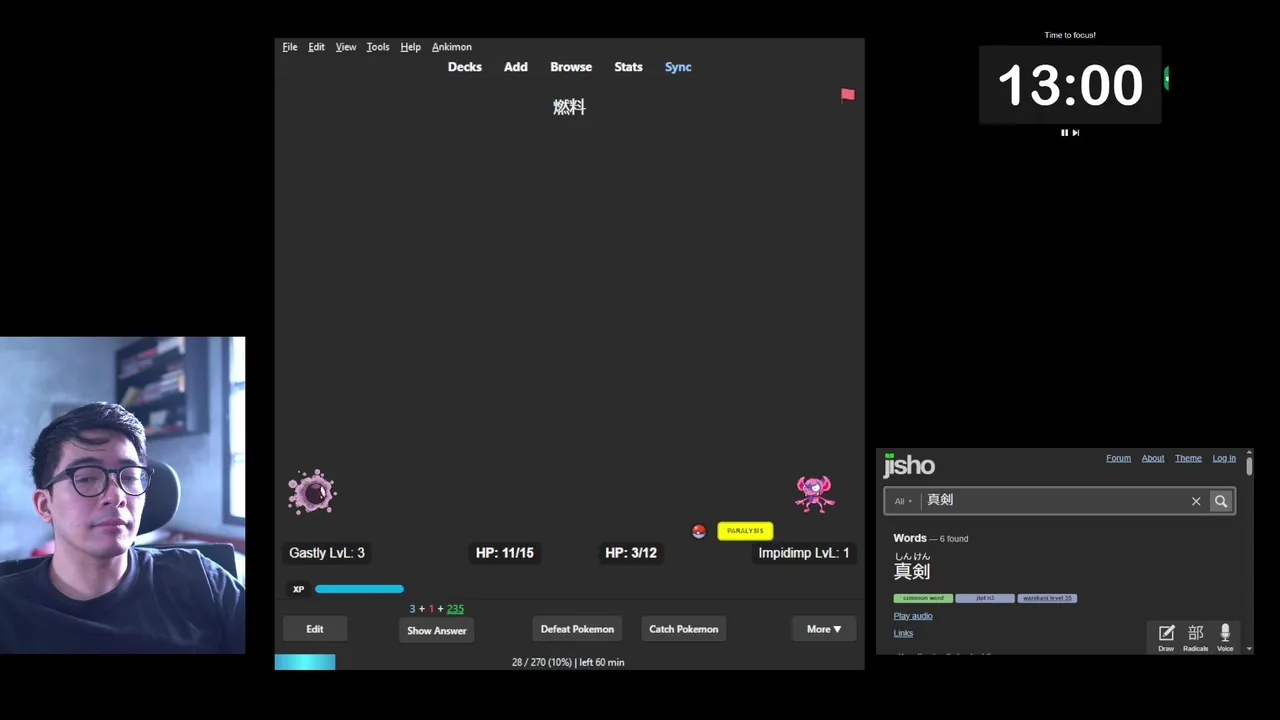The width and height of the screenshot is (1280, 720).
Task: Open the View menu
Action: [x=346, y=47]
